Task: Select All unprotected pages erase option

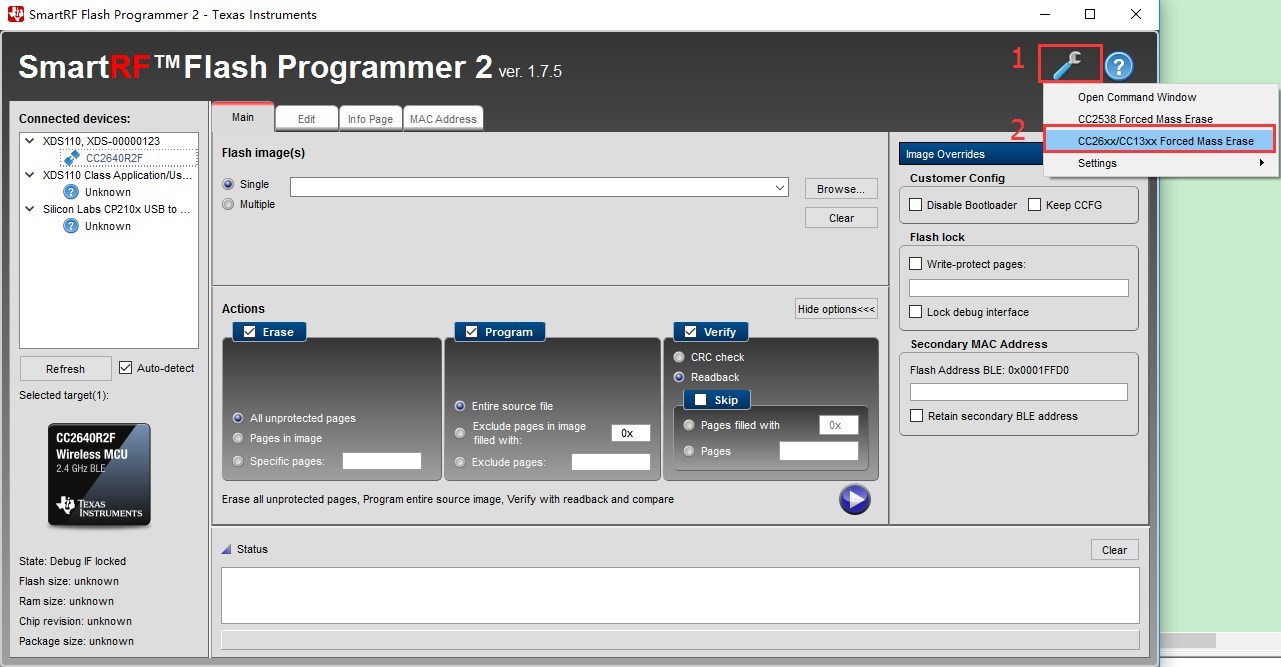Action: [x=238, y=418]
